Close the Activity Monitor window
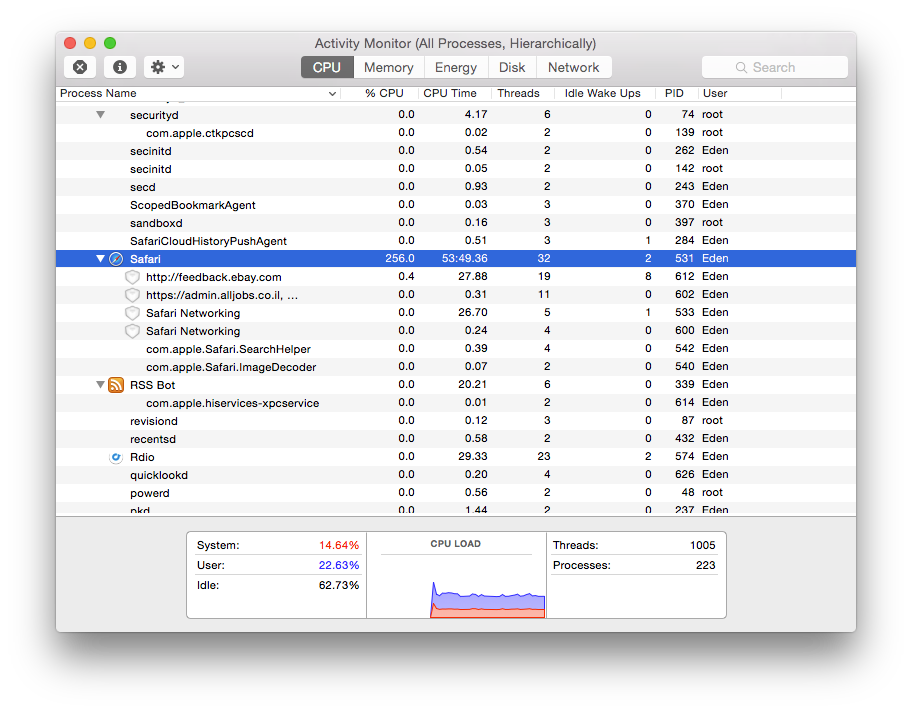Screen dimensions: 912x712 coord(70,43)
